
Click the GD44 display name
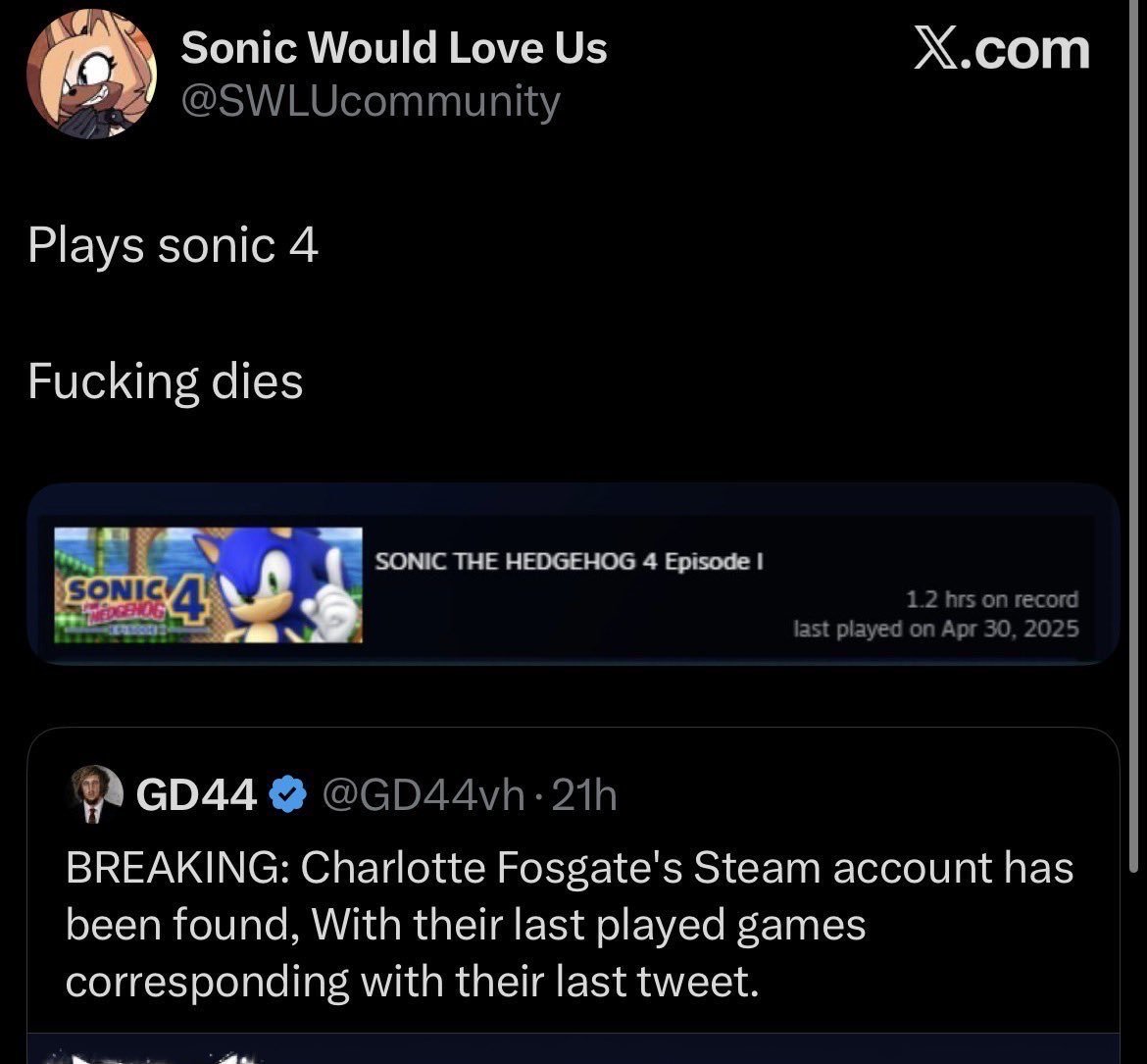pos(197,795)
